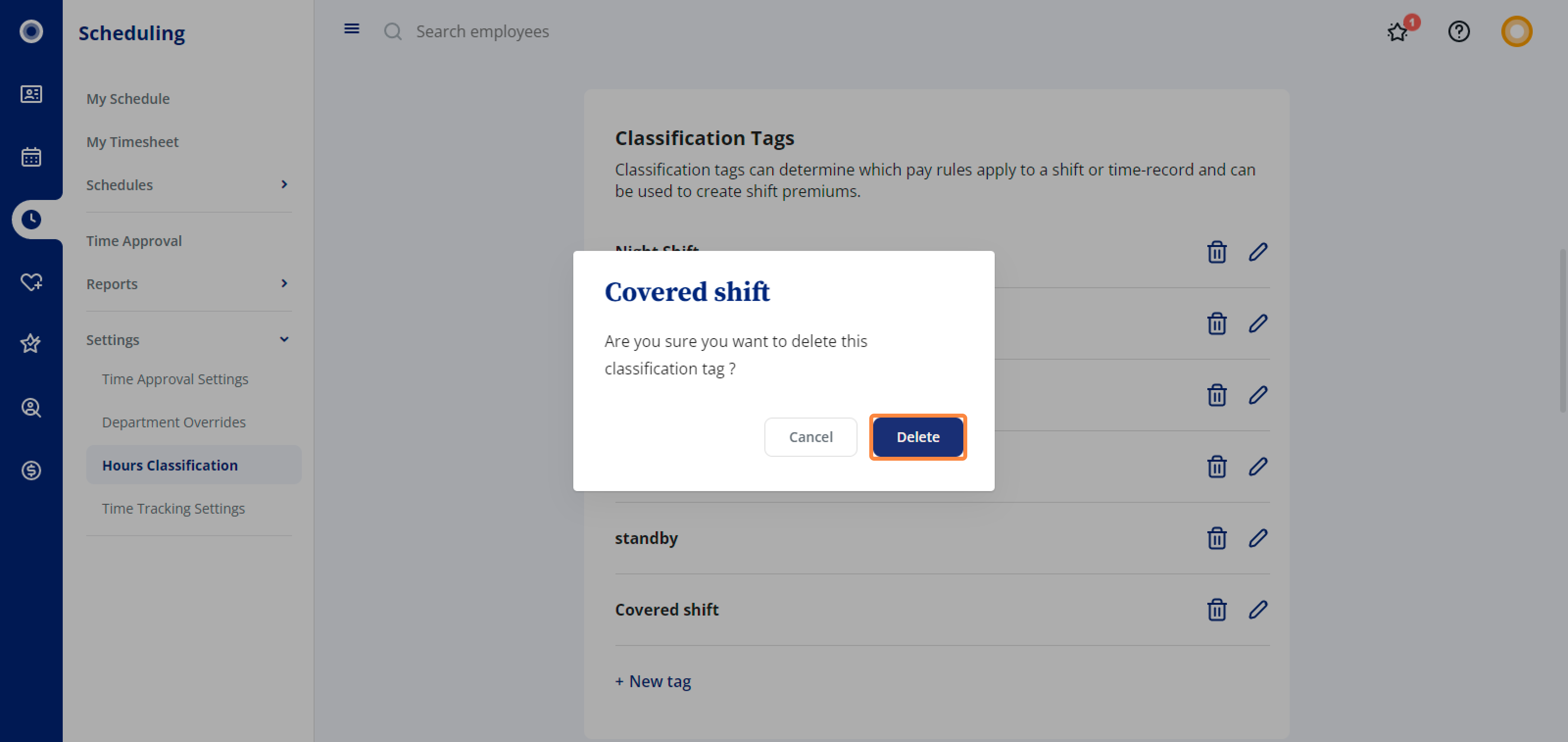
Task: Open the employee ID card sidebar icon
Action: pyautogui.click(x=31, y=94)
